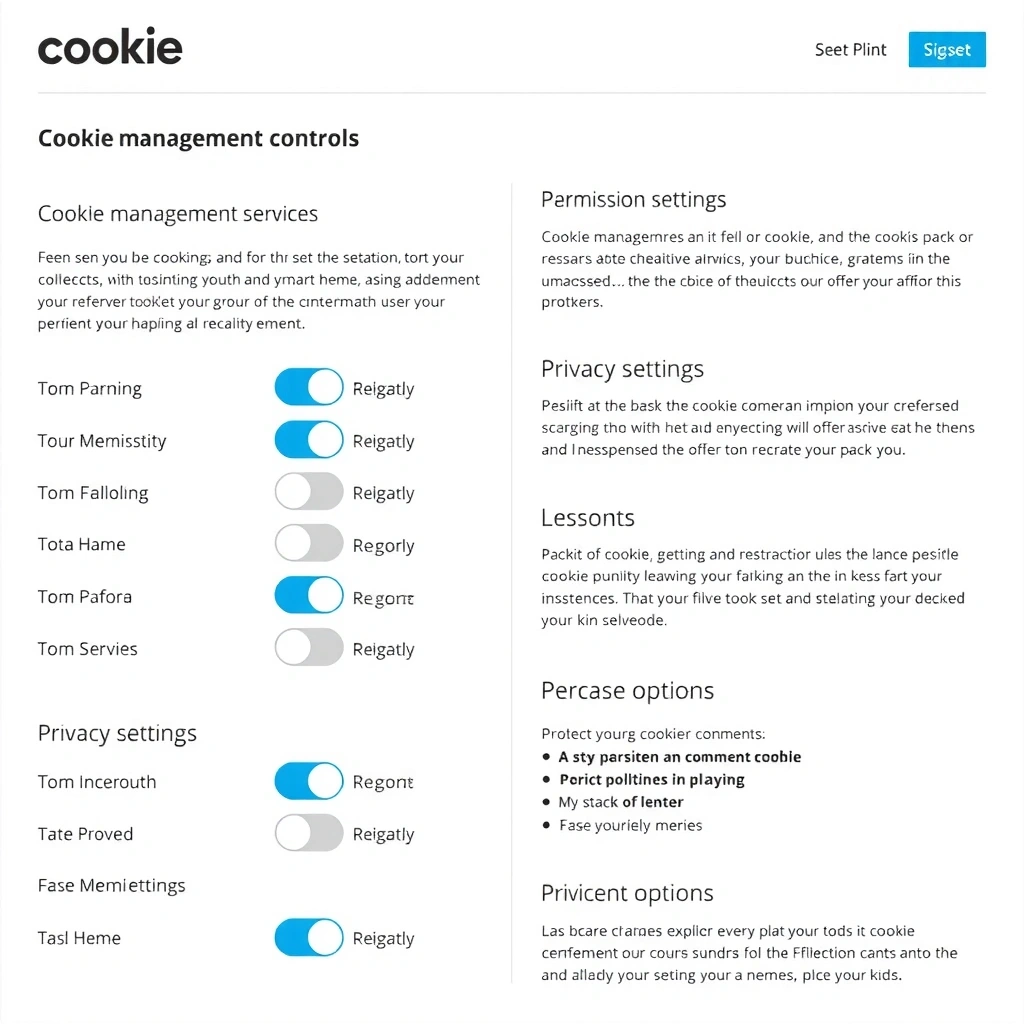Enable the Tate Proved switch
1024x1024 pixels.
click(308, 833)
